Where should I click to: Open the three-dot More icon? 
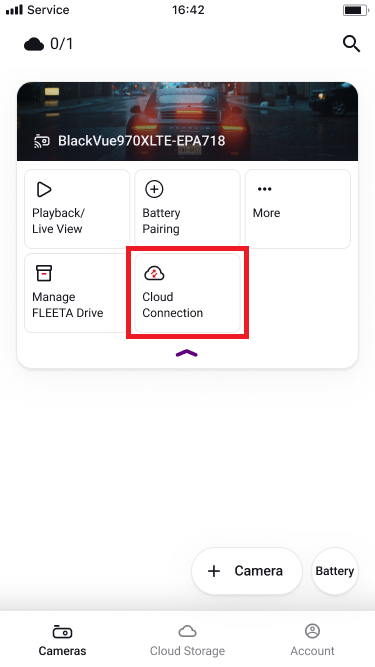[264, 189]
